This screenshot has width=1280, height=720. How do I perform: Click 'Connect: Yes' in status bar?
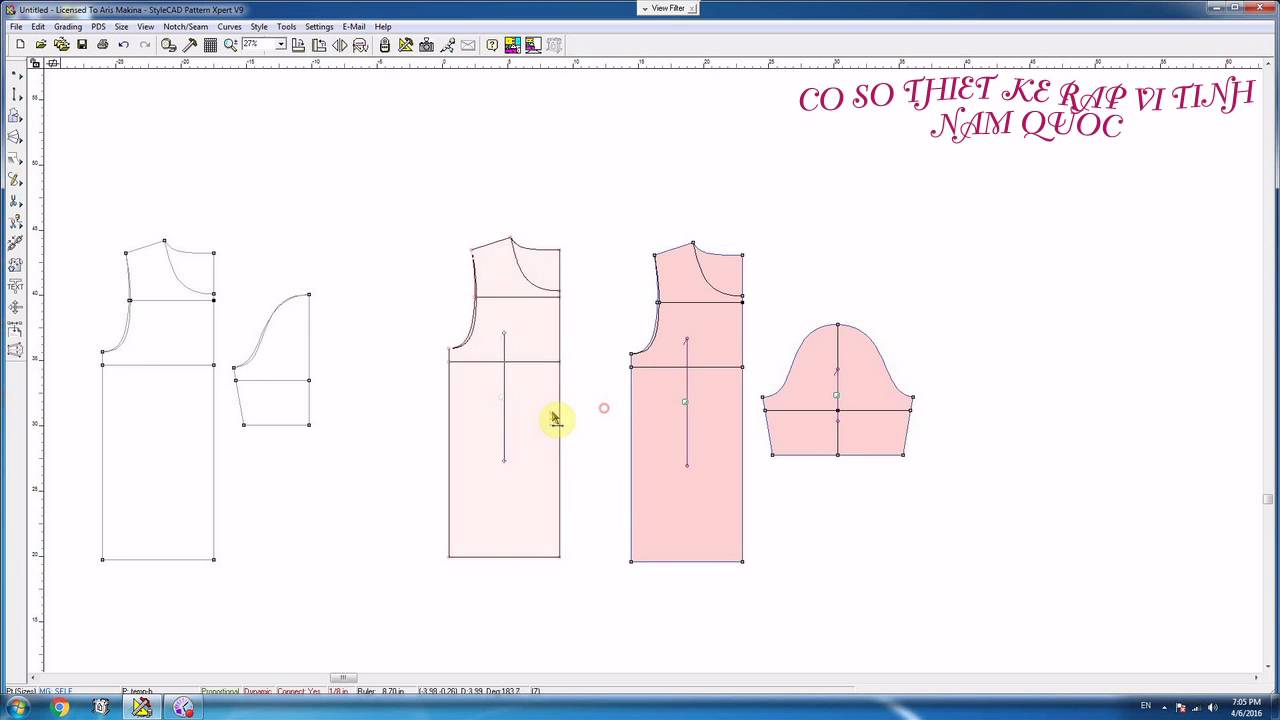[x=299, y=691]
